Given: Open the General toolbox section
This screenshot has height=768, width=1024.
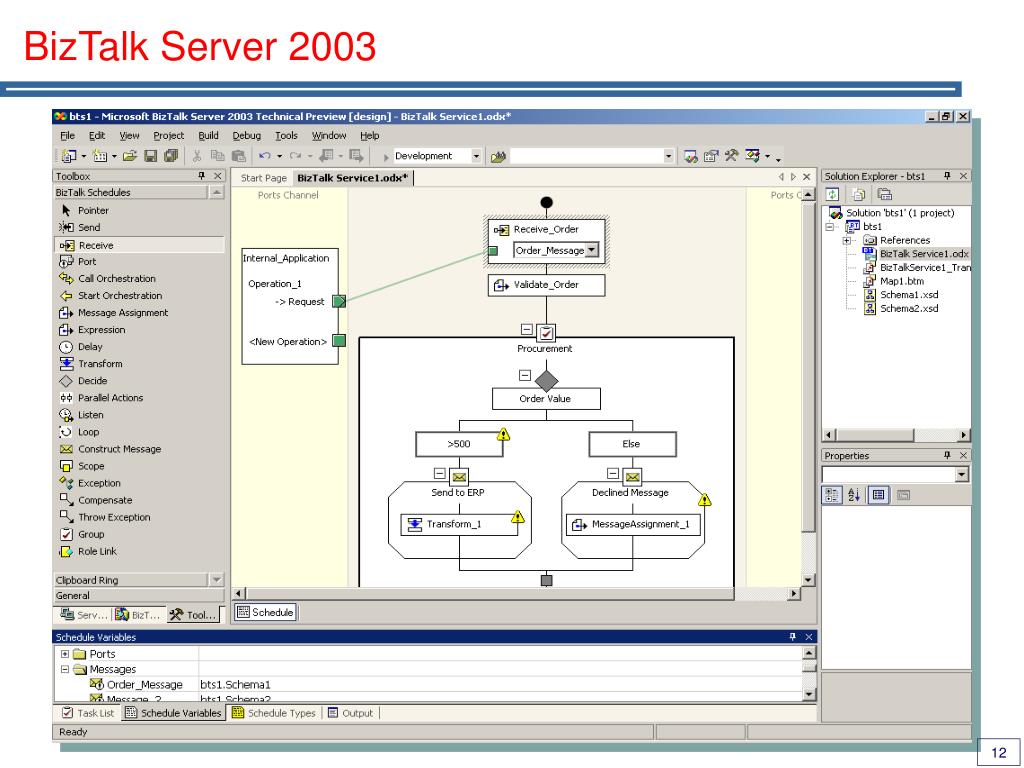Looking at the screenshot, I should (138, 596).
